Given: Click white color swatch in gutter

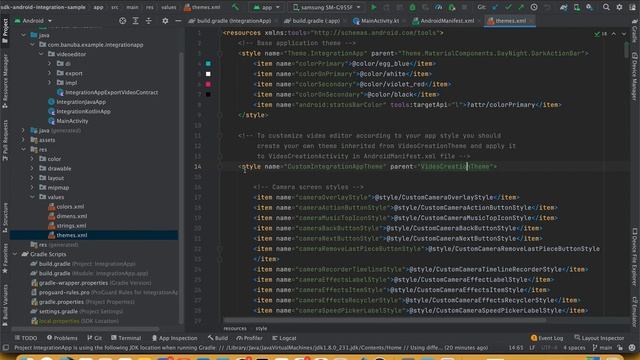Looking at the screenshot, I should (x=208, y=74).
